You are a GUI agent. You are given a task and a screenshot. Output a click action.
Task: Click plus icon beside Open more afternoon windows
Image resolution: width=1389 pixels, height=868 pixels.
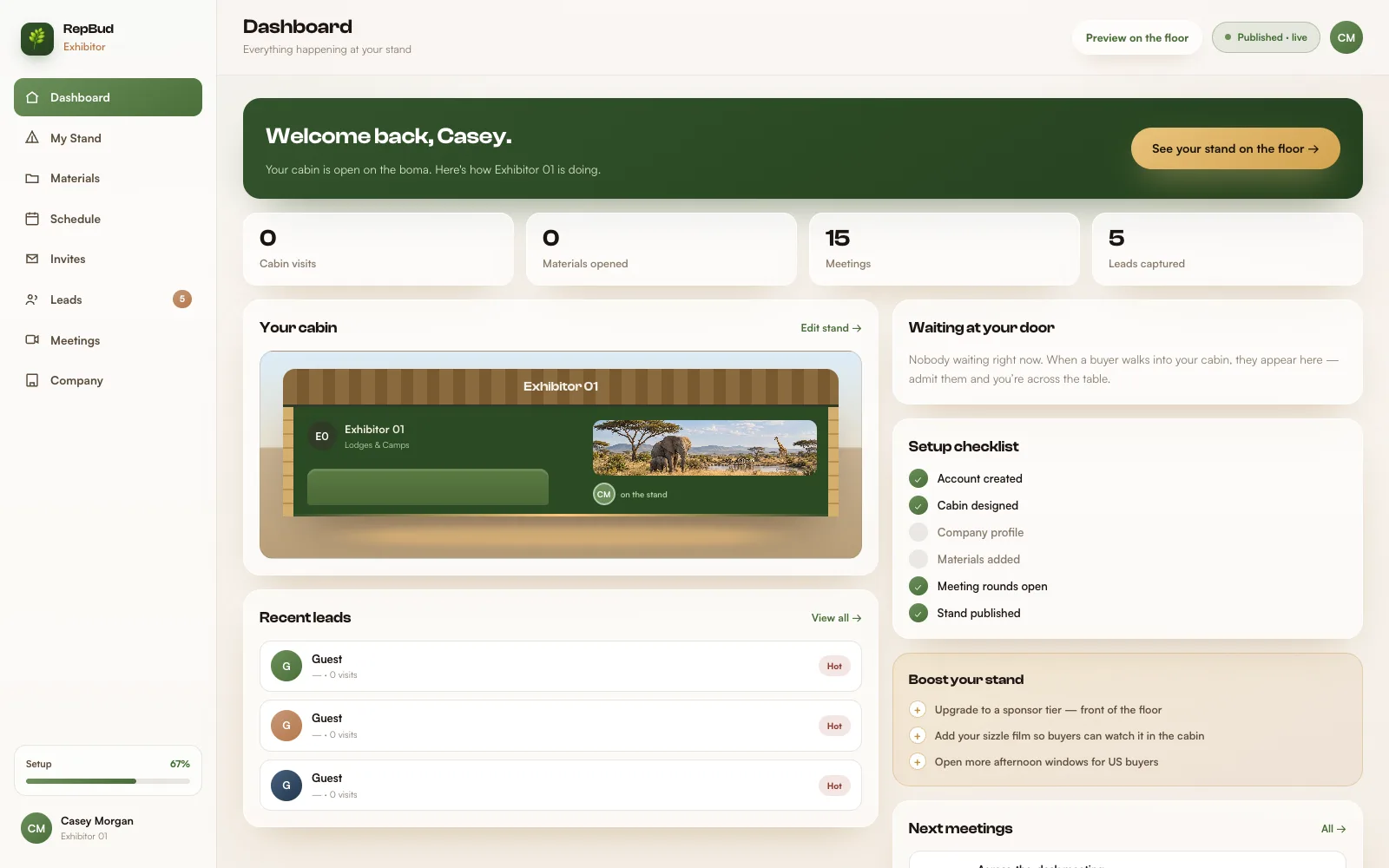918,762
